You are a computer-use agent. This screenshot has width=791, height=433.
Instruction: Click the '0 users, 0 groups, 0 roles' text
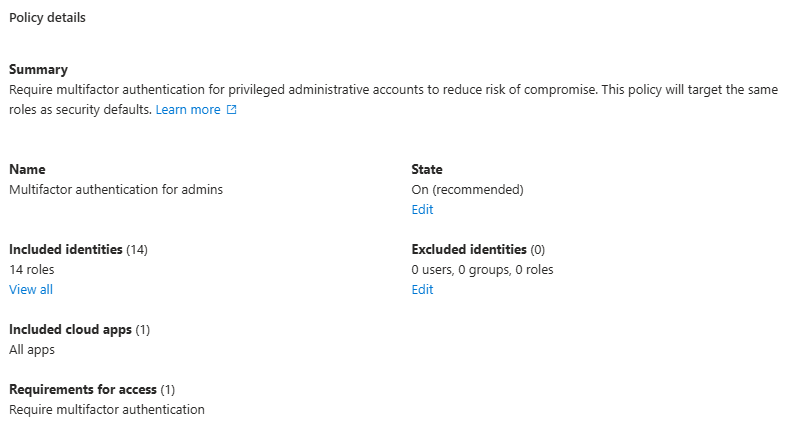click(x=482, y=270)
